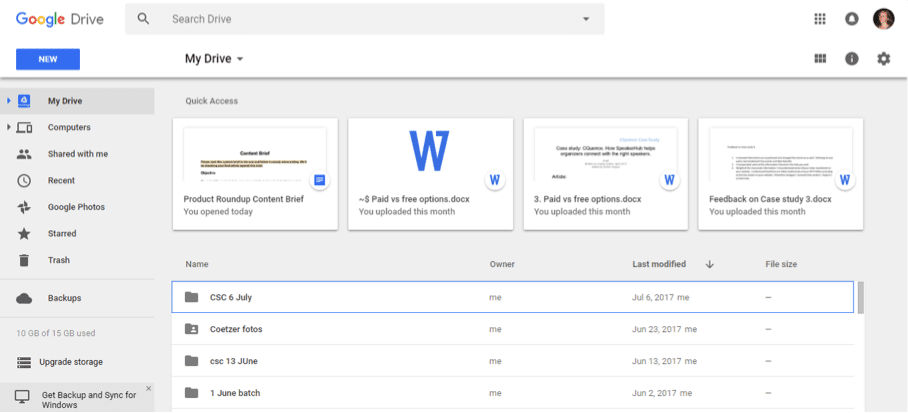Viewport: 908px width, 413px height.
Task: Open Product Roundup Content Brief card
Action: [x=255, y=174]
